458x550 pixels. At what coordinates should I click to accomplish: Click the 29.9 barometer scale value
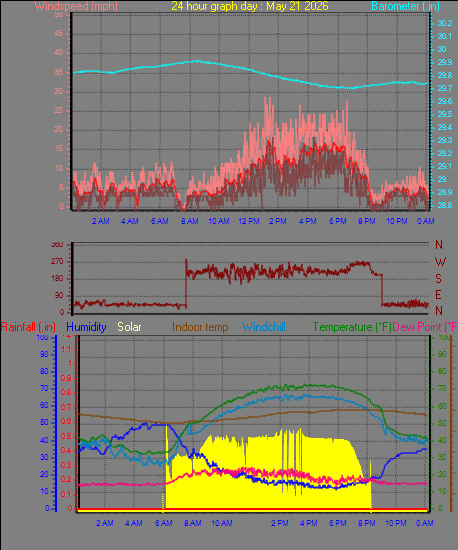(x=445, y=62)
